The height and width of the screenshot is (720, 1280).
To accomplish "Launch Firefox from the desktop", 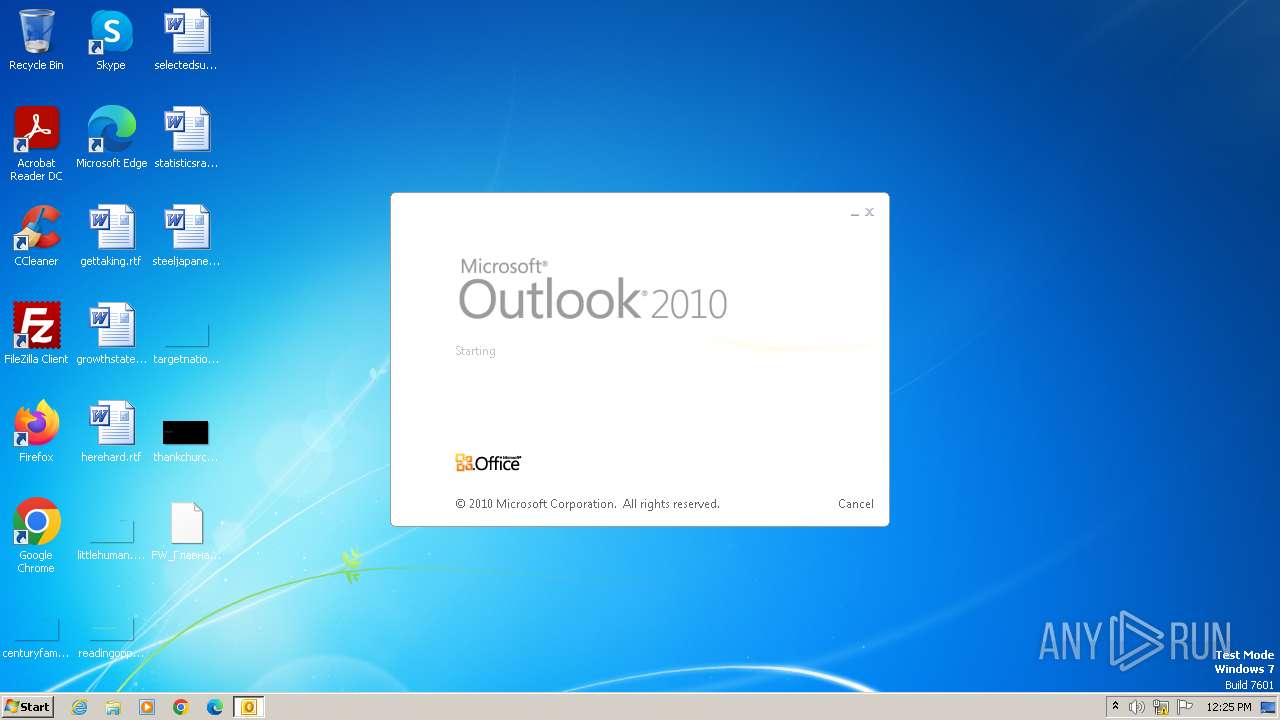I will coord(36,432).
